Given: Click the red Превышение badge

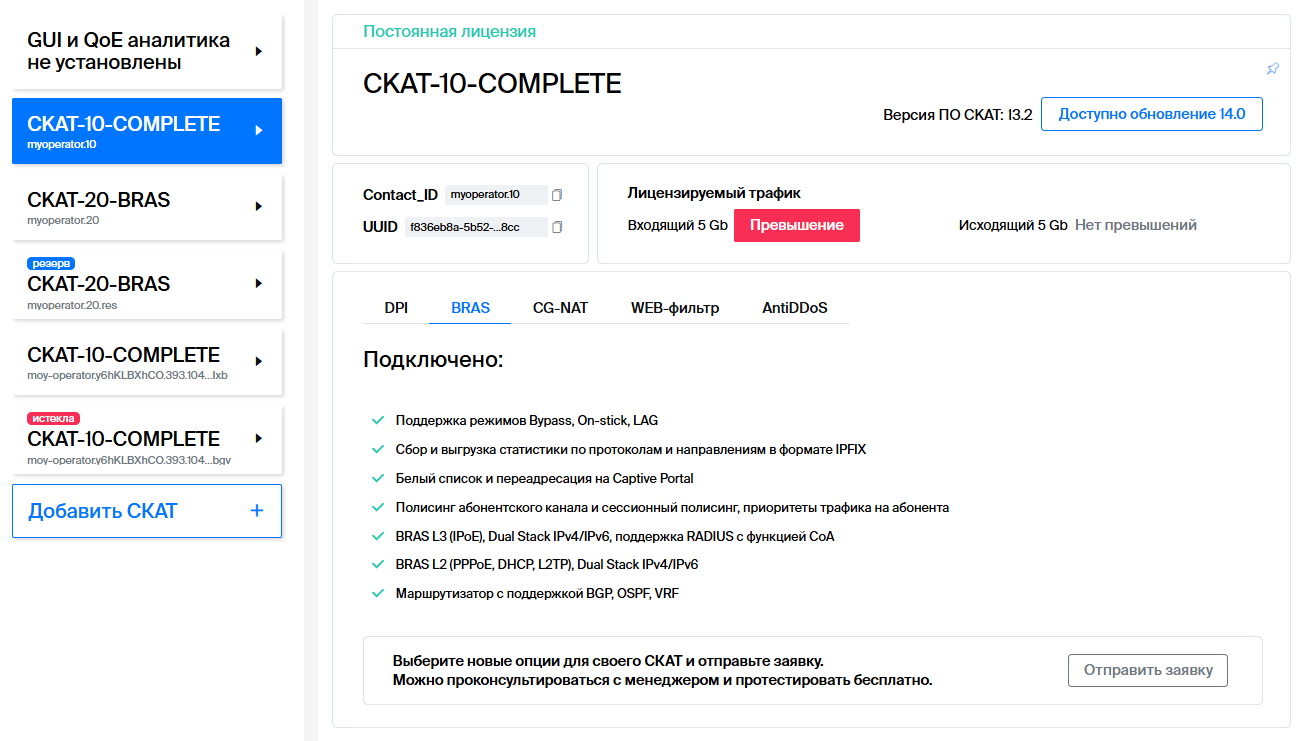Looking at the screenshot, I should 796,225.
